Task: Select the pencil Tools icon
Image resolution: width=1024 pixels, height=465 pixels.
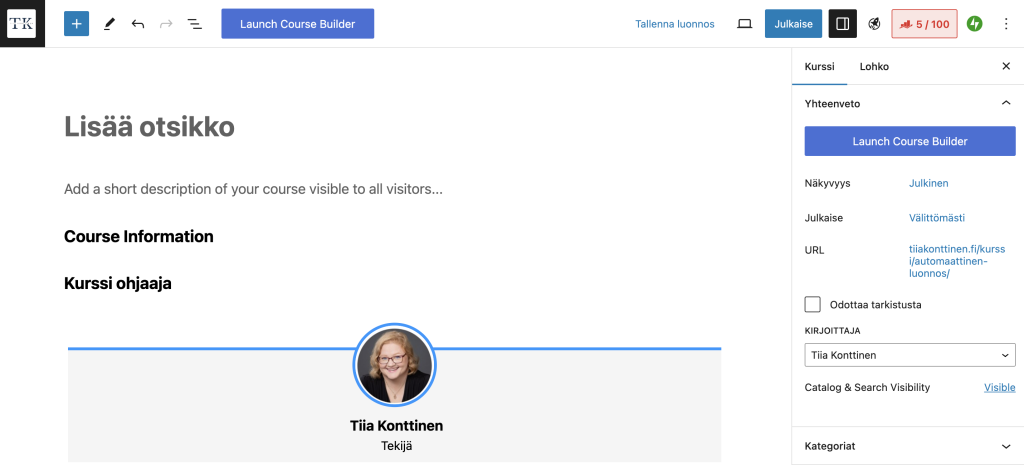Action: (x=108, y=23)
